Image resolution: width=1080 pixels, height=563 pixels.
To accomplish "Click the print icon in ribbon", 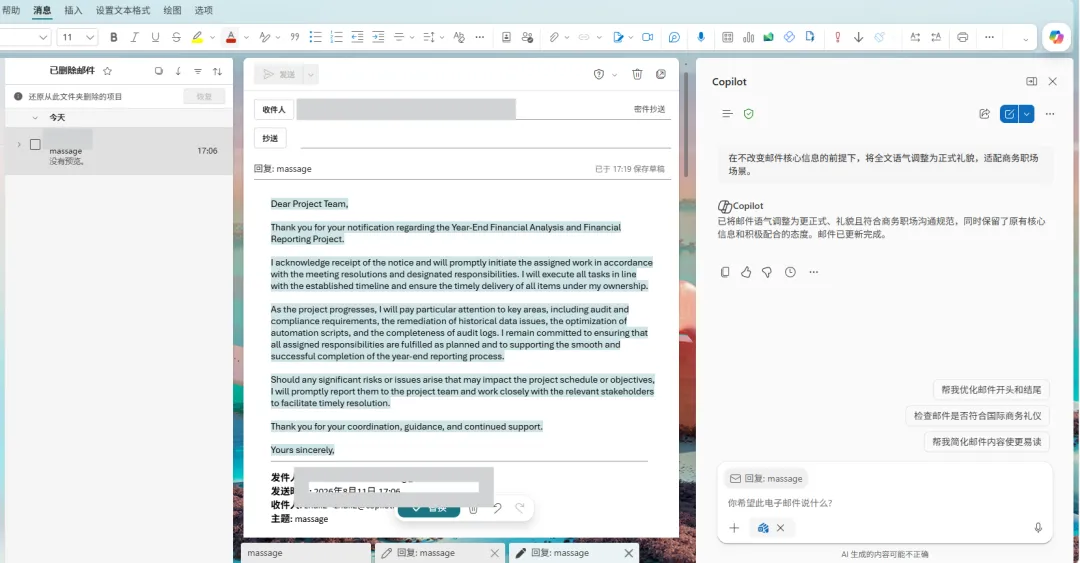I will [962, 37].
